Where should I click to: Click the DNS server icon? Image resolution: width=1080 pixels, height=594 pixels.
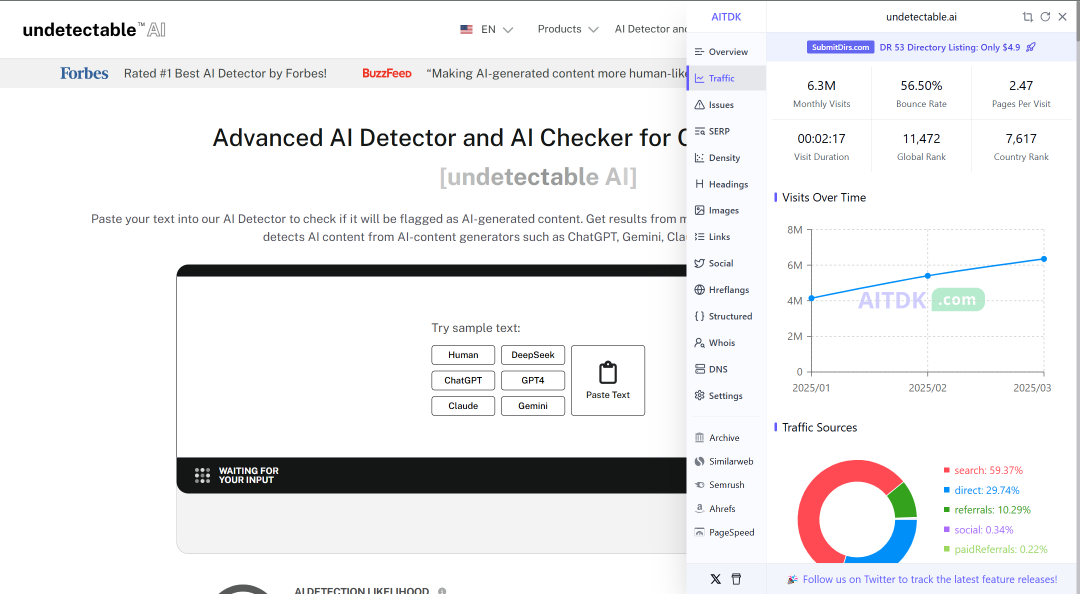[700, 369]
